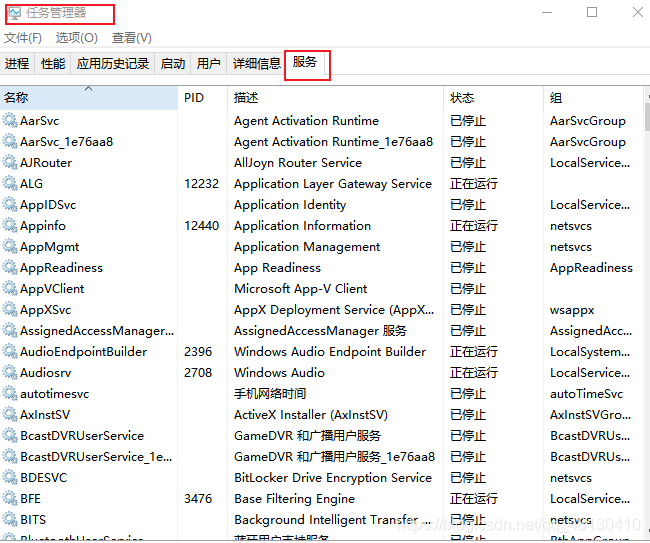Click group cell AppReadiness
This screenshot has width=650, height=543.
click(x=592, y=268)
